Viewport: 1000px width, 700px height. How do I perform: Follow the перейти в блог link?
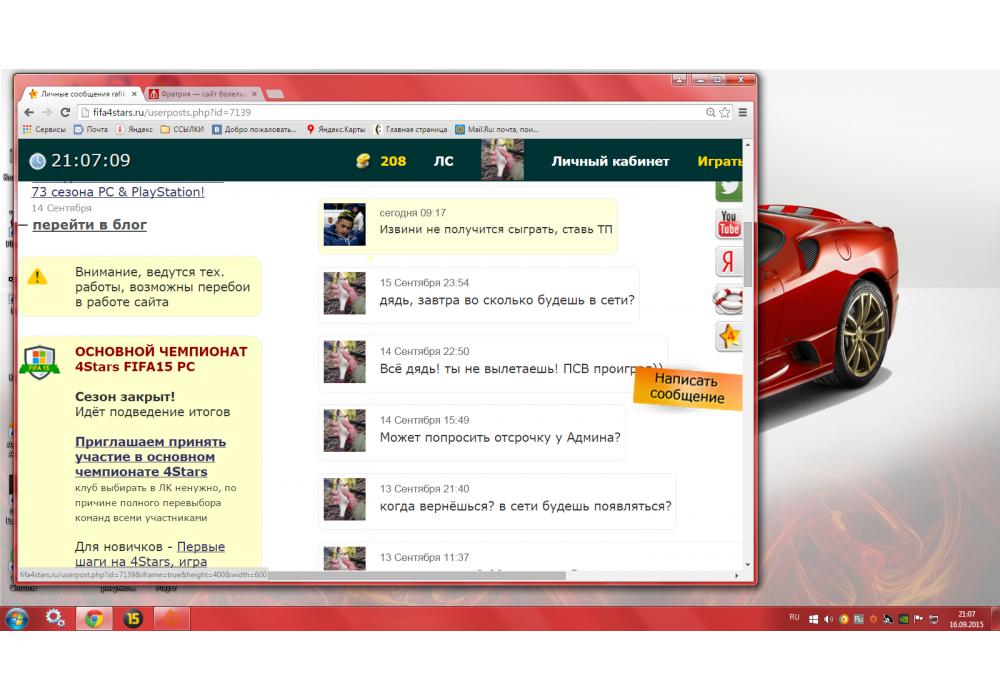tap(89, 225)
